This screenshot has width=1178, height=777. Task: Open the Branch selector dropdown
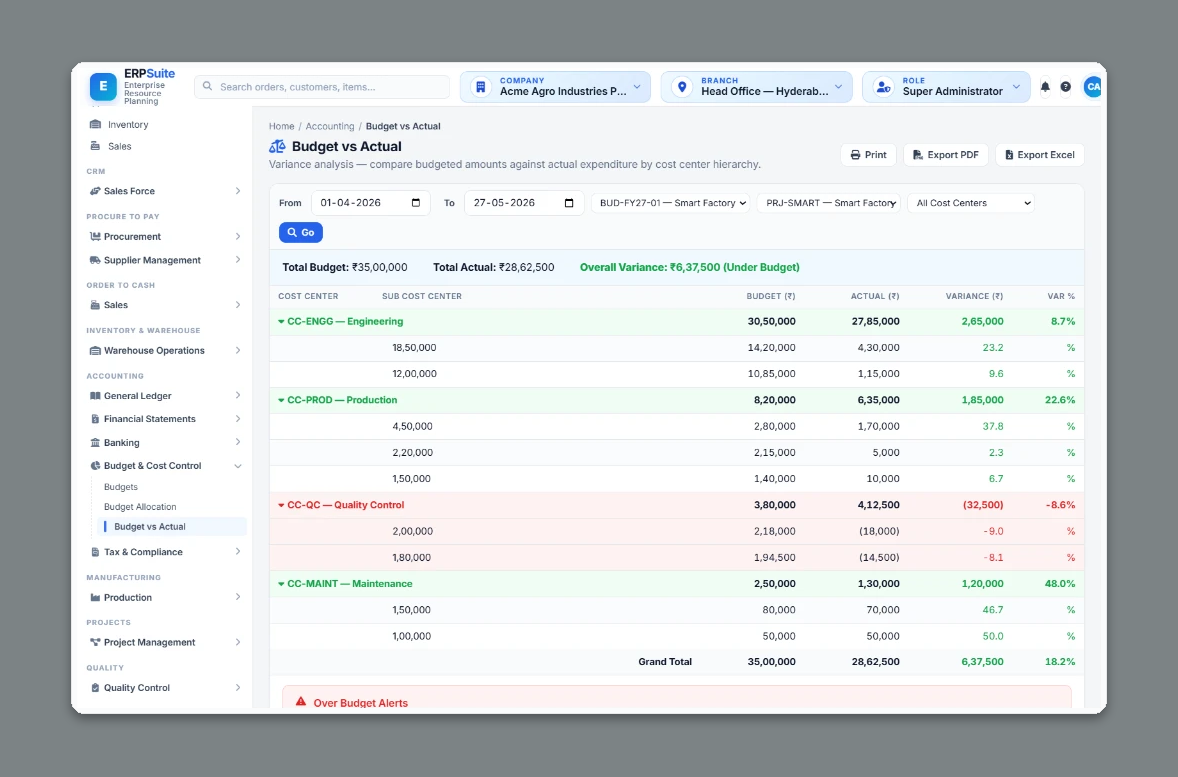tap(757, 87)
